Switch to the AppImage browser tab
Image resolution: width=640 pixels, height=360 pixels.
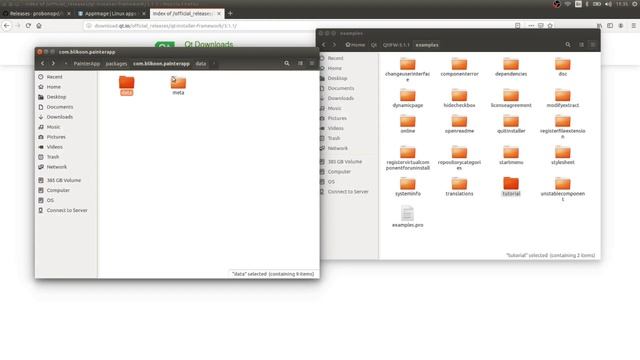pos(111,13)
